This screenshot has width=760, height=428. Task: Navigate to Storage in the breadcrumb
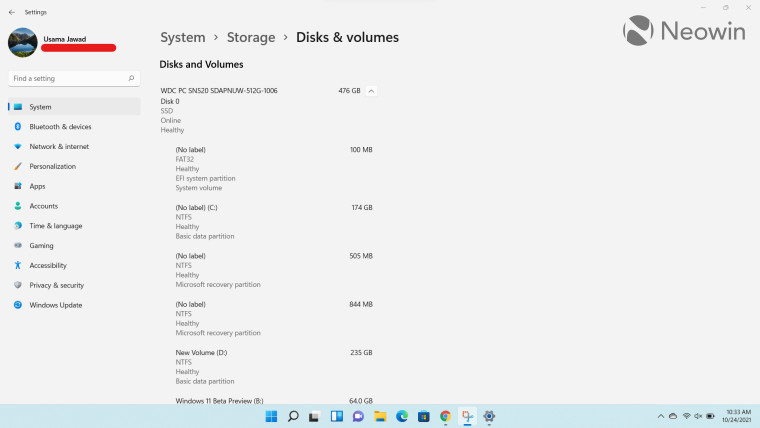point(251,37)
